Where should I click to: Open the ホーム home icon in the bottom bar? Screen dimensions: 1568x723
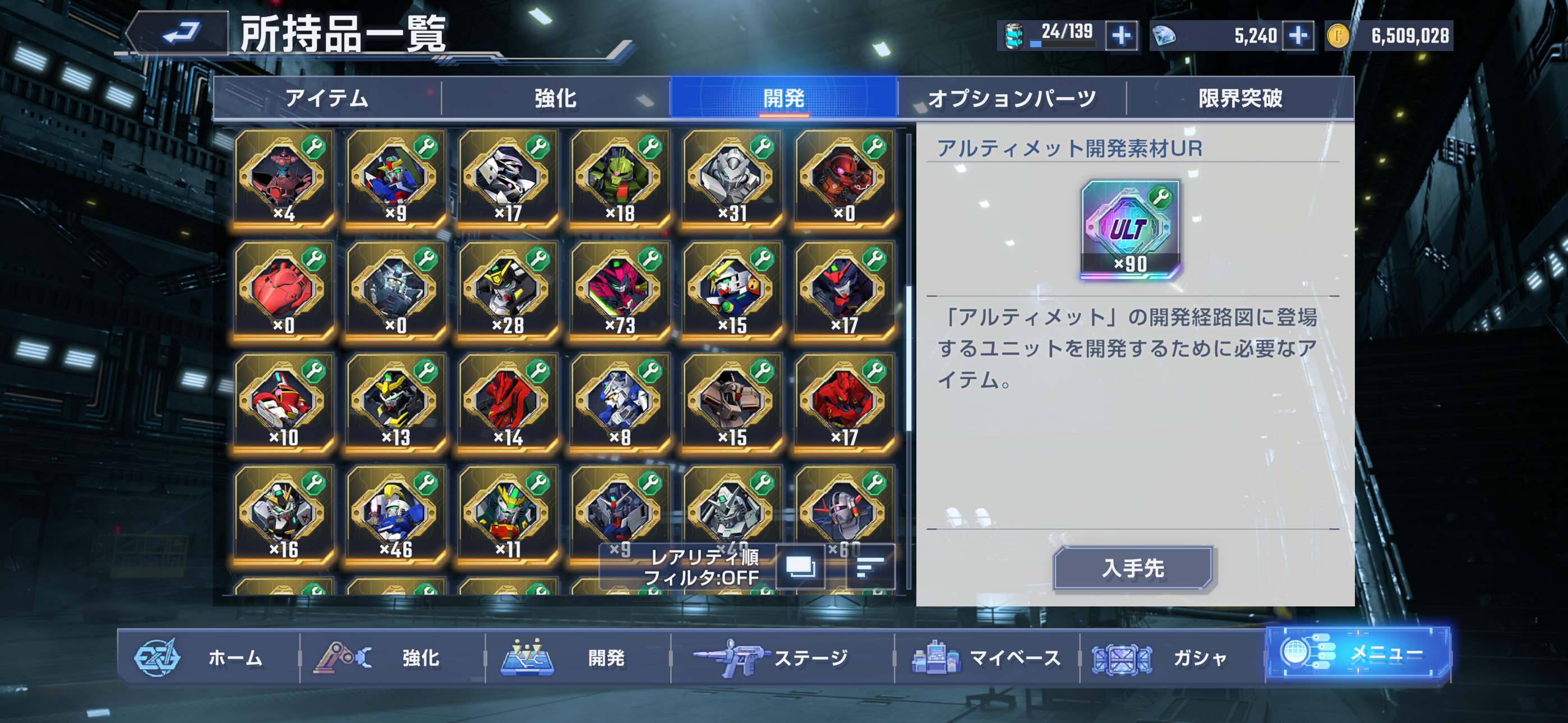(158, 658)
